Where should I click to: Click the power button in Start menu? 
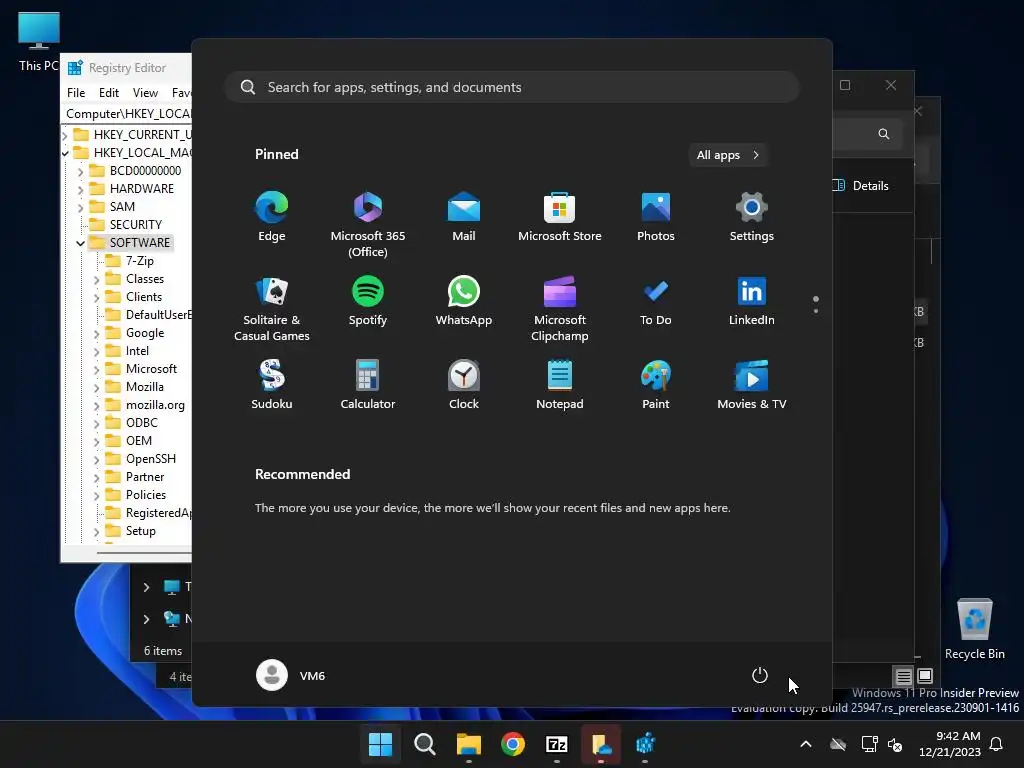(x=760, y=675)
